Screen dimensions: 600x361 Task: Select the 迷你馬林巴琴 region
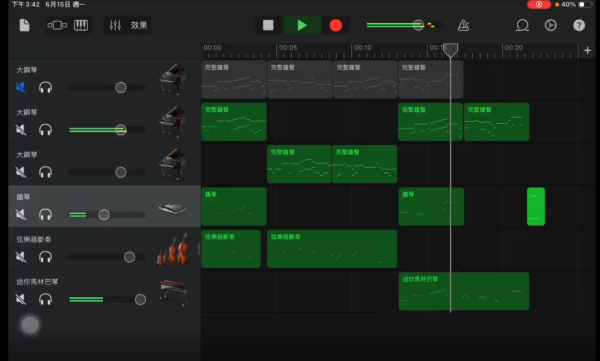click(464, 291)
